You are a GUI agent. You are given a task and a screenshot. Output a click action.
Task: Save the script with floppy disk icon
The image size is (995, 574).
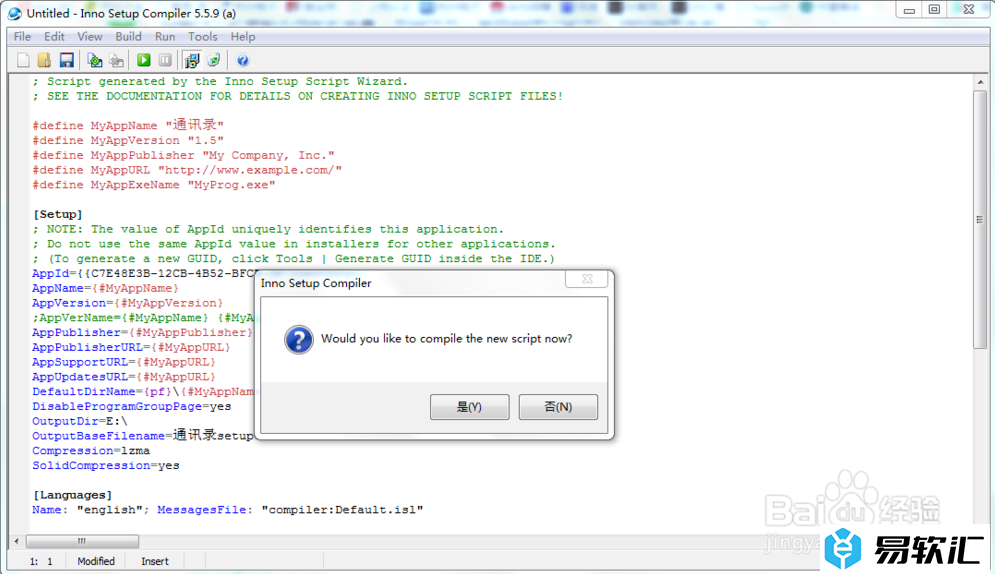point(67,60)
